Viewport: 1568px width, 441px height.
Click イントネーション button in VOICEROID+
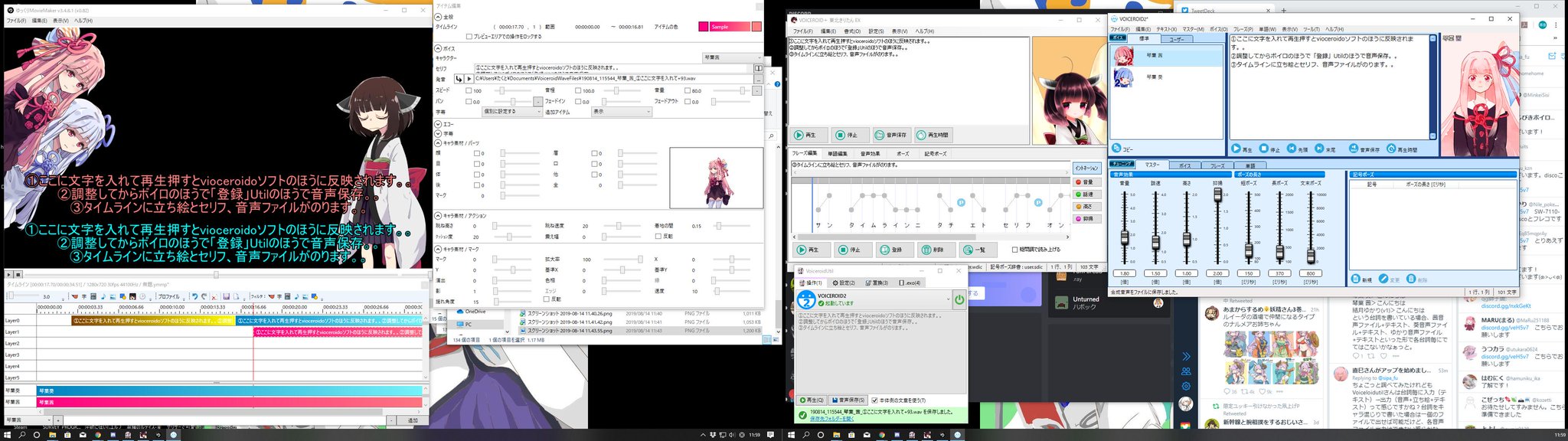click(1086, 168)
